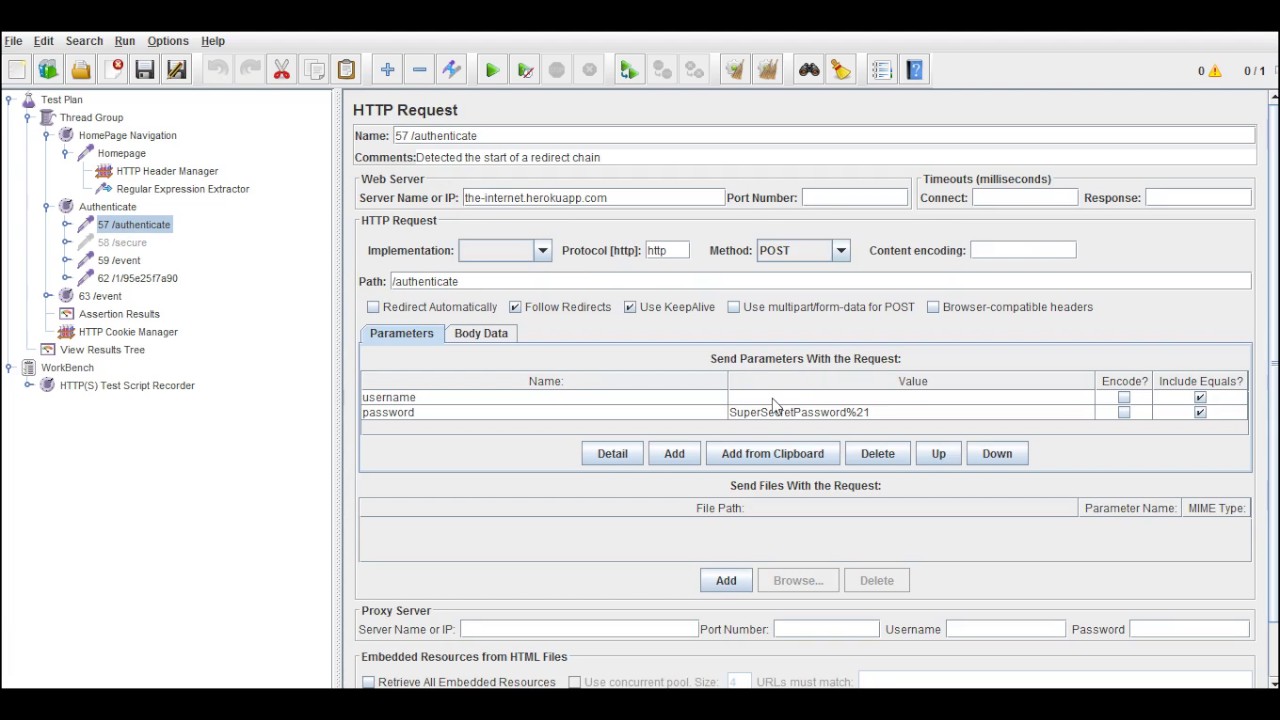
Task: Expand the 63 /event tree node
Action: pos(47,296)
